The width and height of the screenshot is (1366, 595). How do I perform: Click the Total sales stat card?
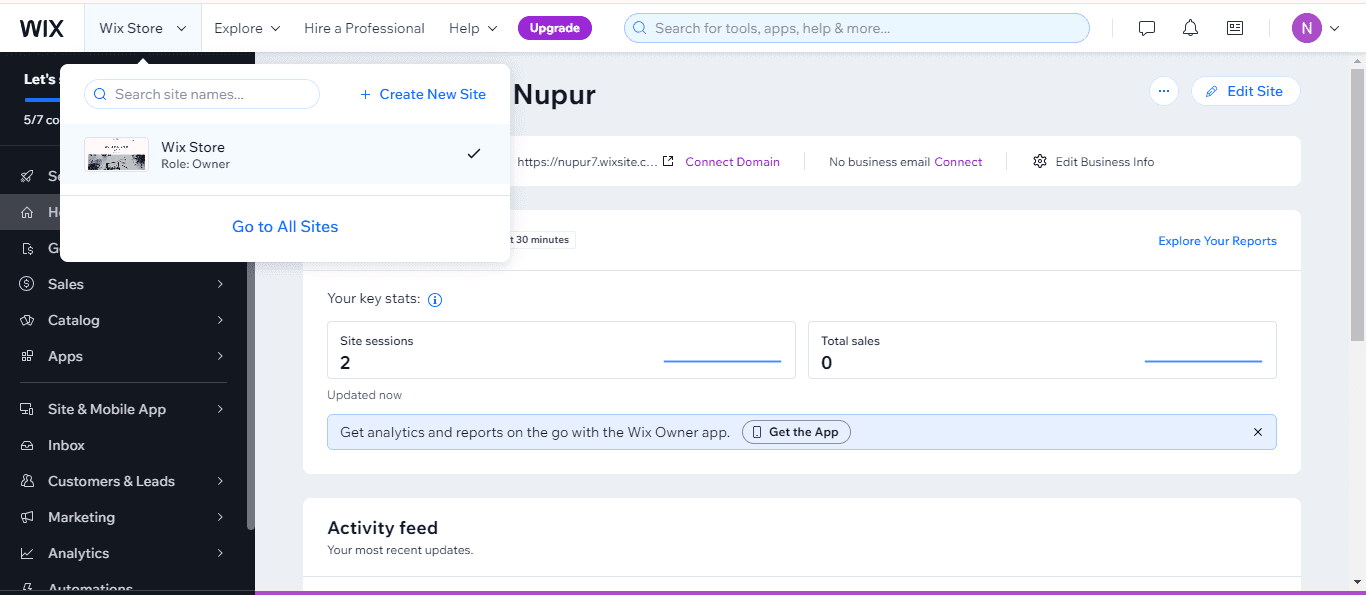tap(1042, 350)
